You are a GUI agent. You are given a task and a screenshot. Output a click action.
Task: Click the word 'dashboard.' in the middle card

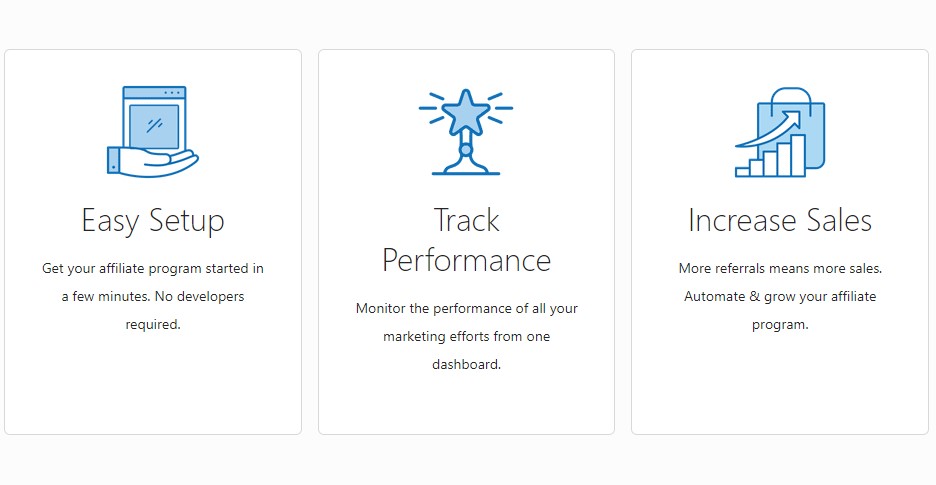(466, 364)
